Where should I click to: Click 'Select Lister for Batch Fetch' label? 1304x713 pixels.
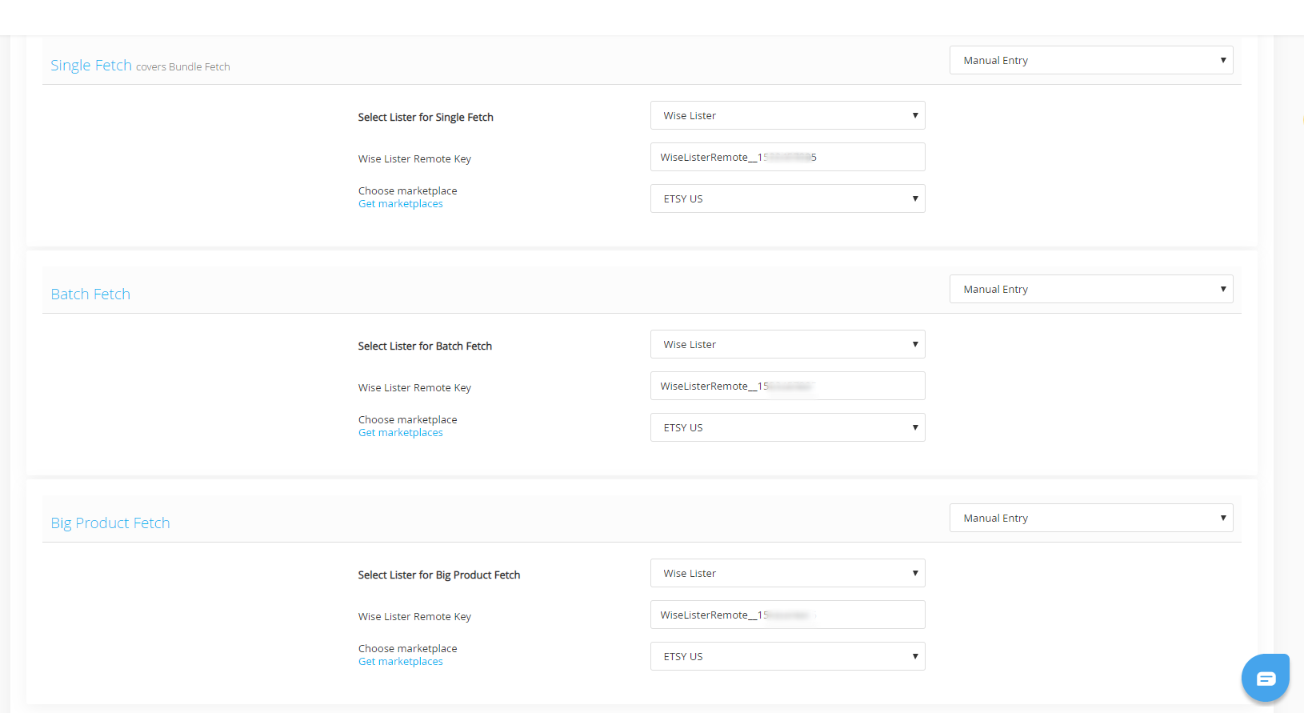click(425, 346)
